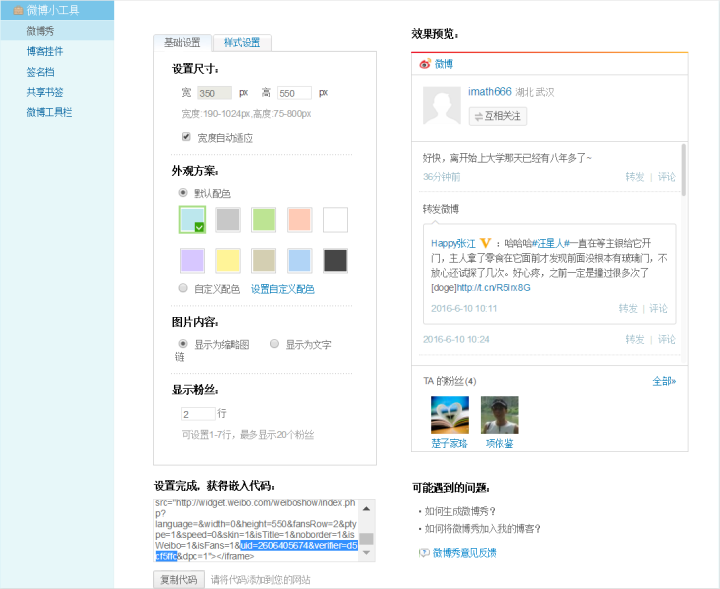Click the preview feed vertical scrollbar
The height and width of the screenshot is (589, 720).
pos(684,170)
